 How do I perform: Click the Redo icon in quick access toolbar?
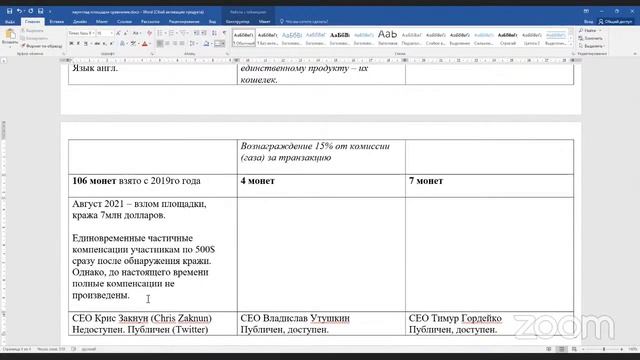click(x=30, y=11)
